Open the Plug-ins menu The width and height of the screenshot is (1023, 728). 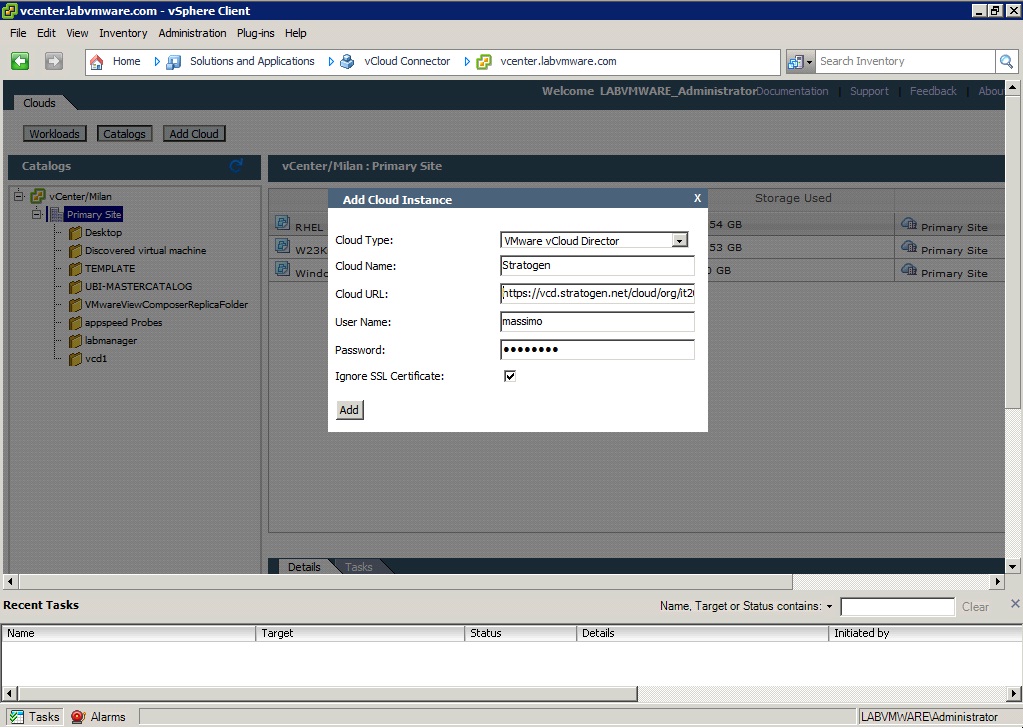pyautogui.click(x=256, y=33)
